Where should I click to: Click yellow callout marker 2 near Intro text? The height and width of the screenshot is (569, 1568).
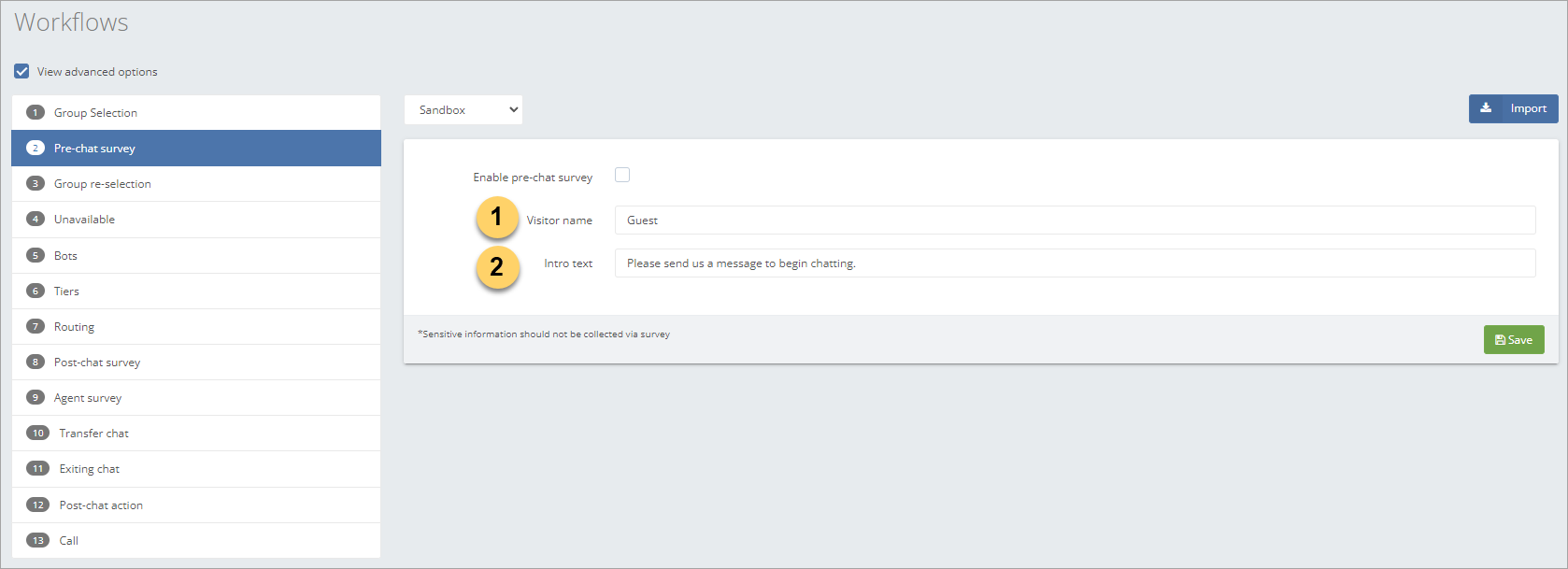tap(497, 268)
